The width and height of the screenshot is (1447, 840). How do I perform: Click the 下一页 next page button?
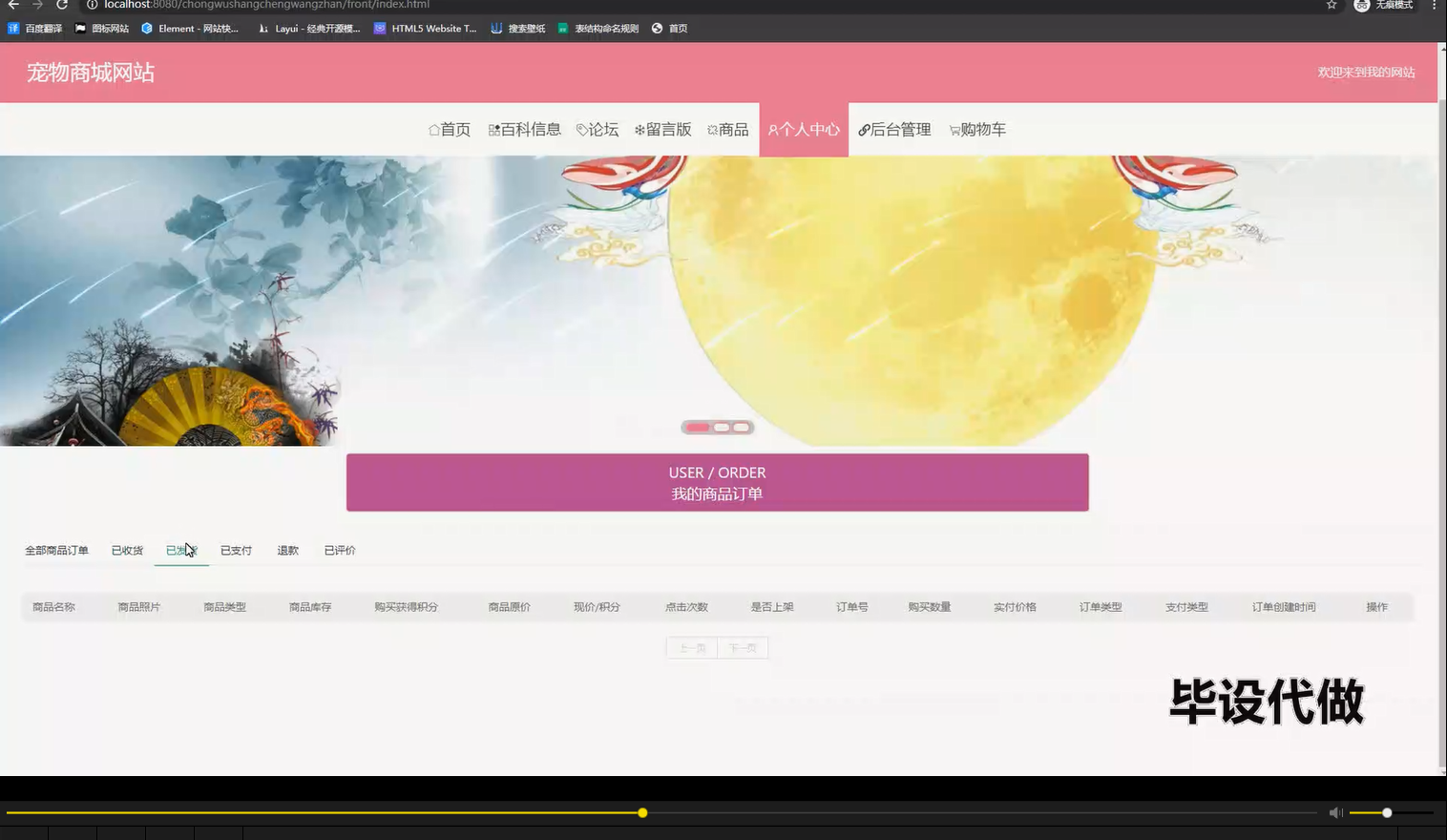tap(743, 648)
